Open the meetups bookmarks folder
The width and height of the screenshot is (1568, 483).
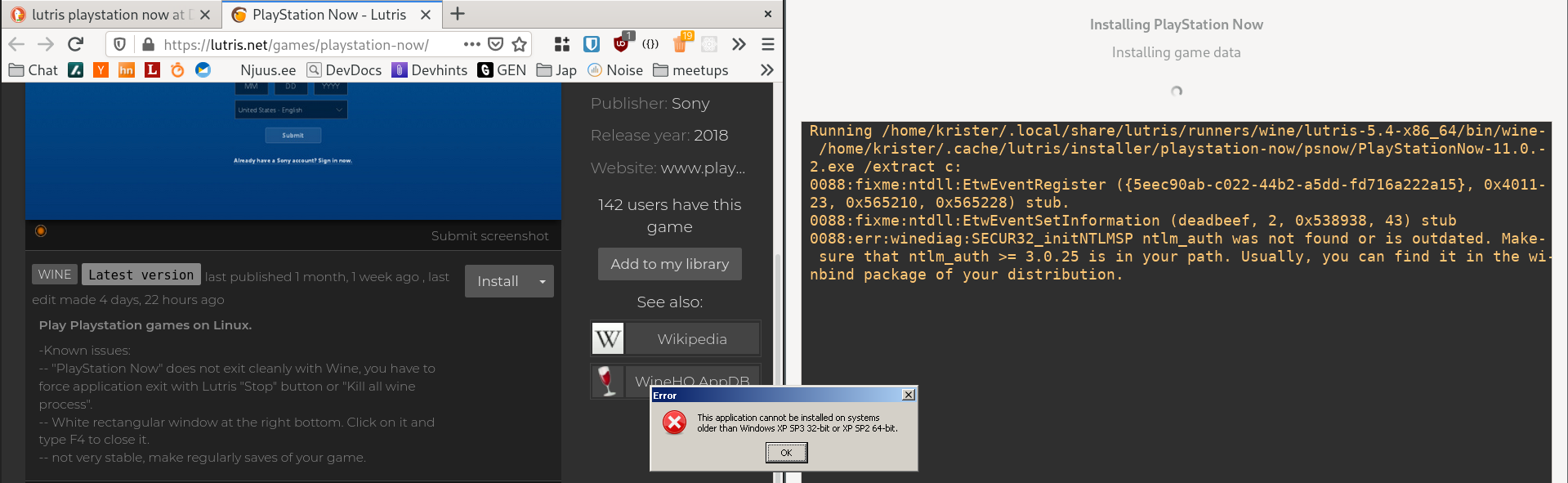[x=691, y=70]
